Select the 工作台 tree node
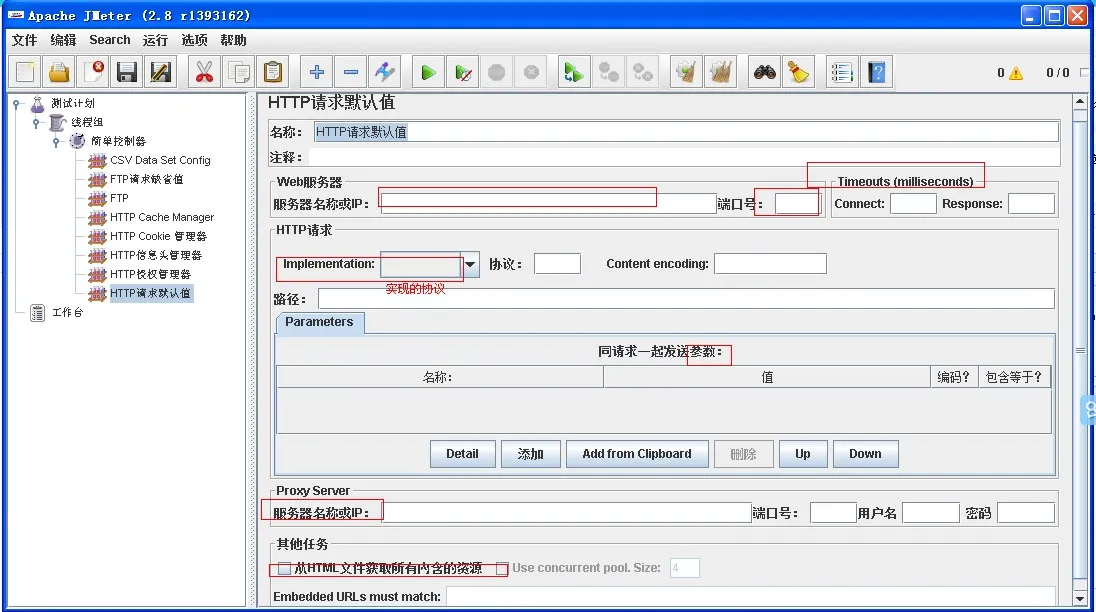The image size is (1096, 612). pyautogui.click(x=67, y=312)
